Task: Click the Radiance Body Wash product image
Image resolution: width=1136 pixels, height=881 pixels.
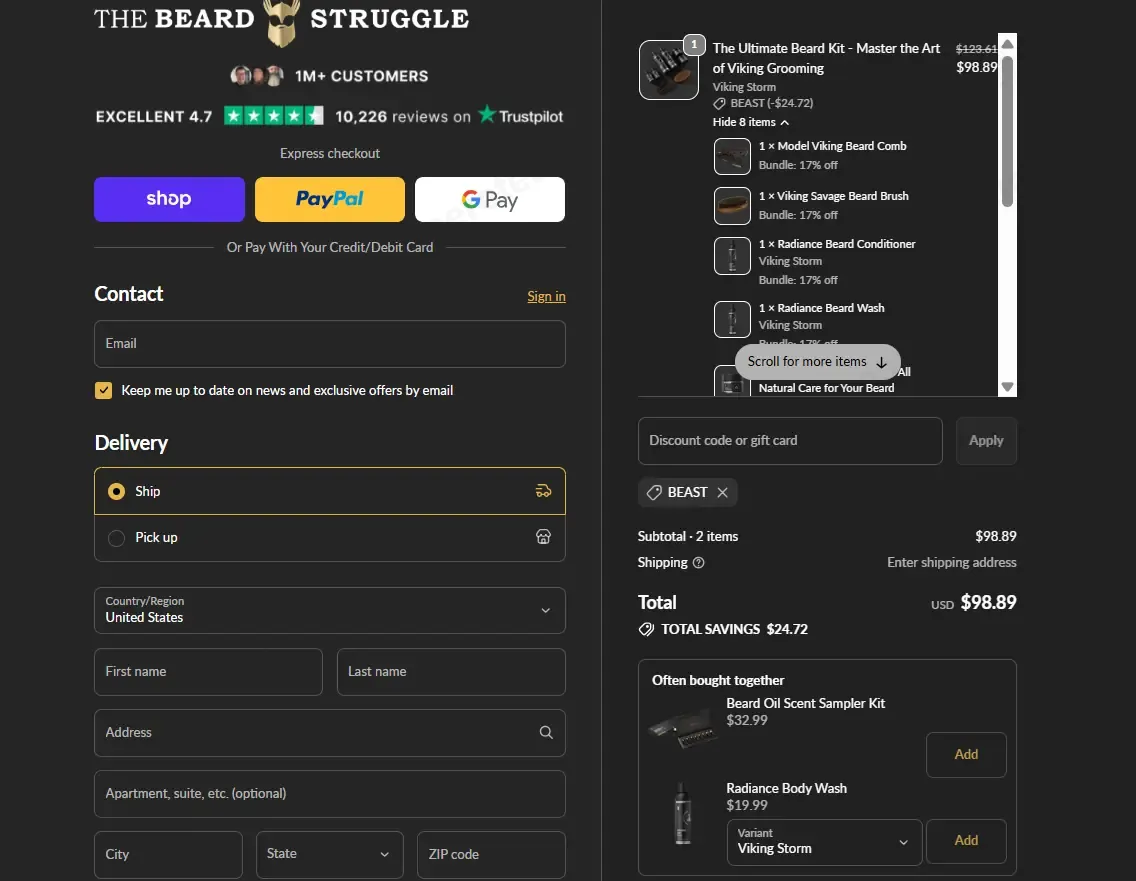Action: pos(682,814)
